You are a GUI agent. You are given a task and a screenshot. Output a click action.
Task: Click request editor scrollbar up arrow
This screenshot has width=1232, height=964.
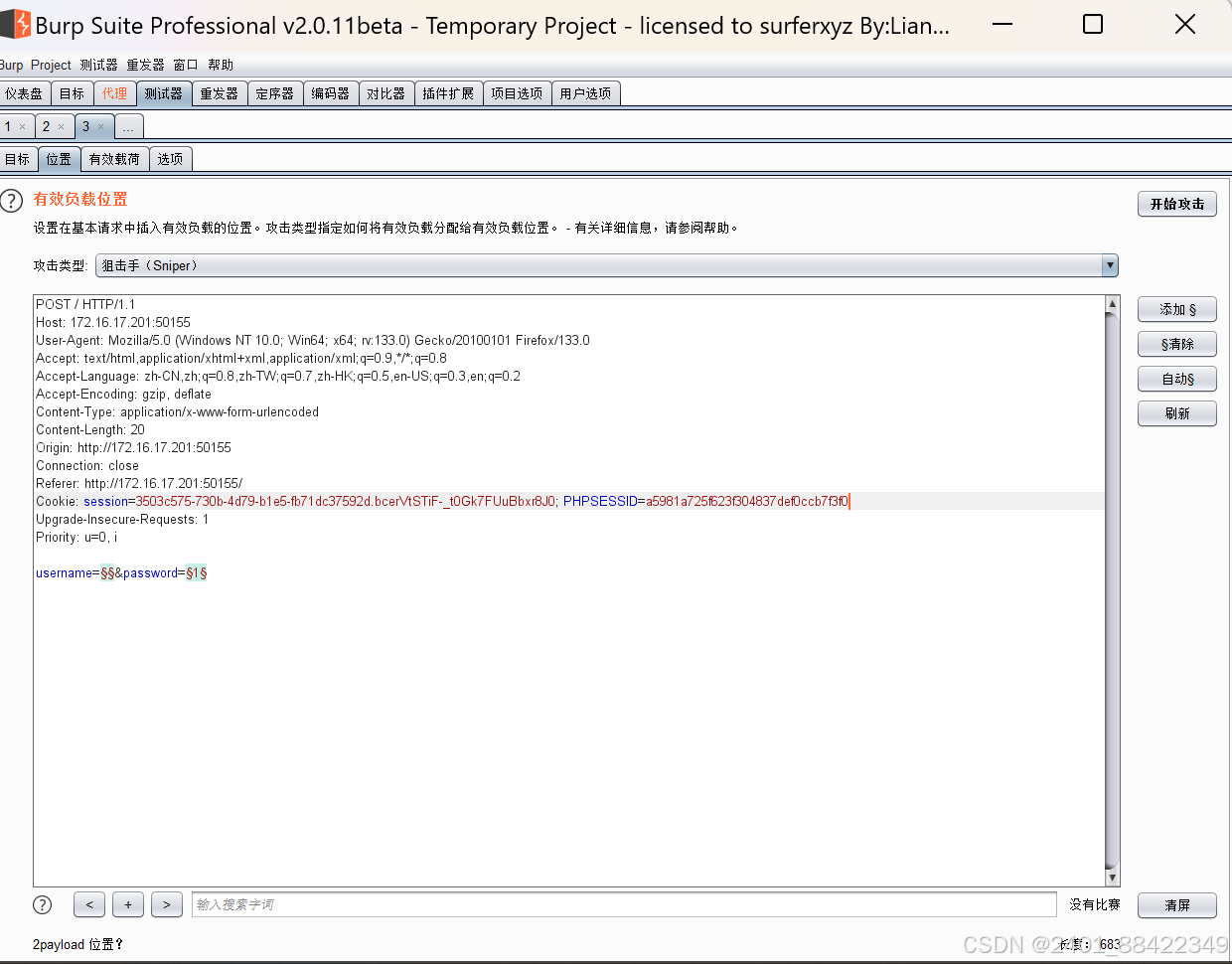pyautogui.click(x=1113, y=303)
